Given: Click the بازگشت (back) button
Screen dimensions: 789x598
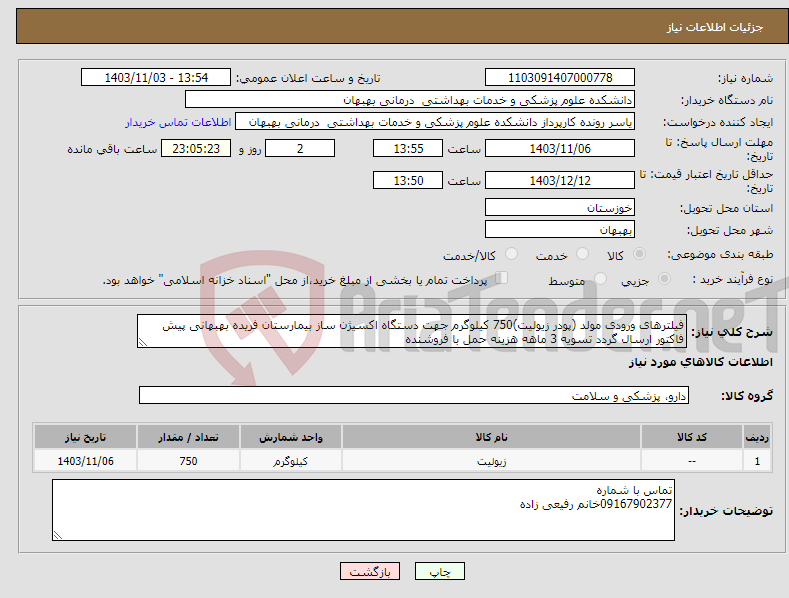Looking at the screenshot, I should coord(370,571).
